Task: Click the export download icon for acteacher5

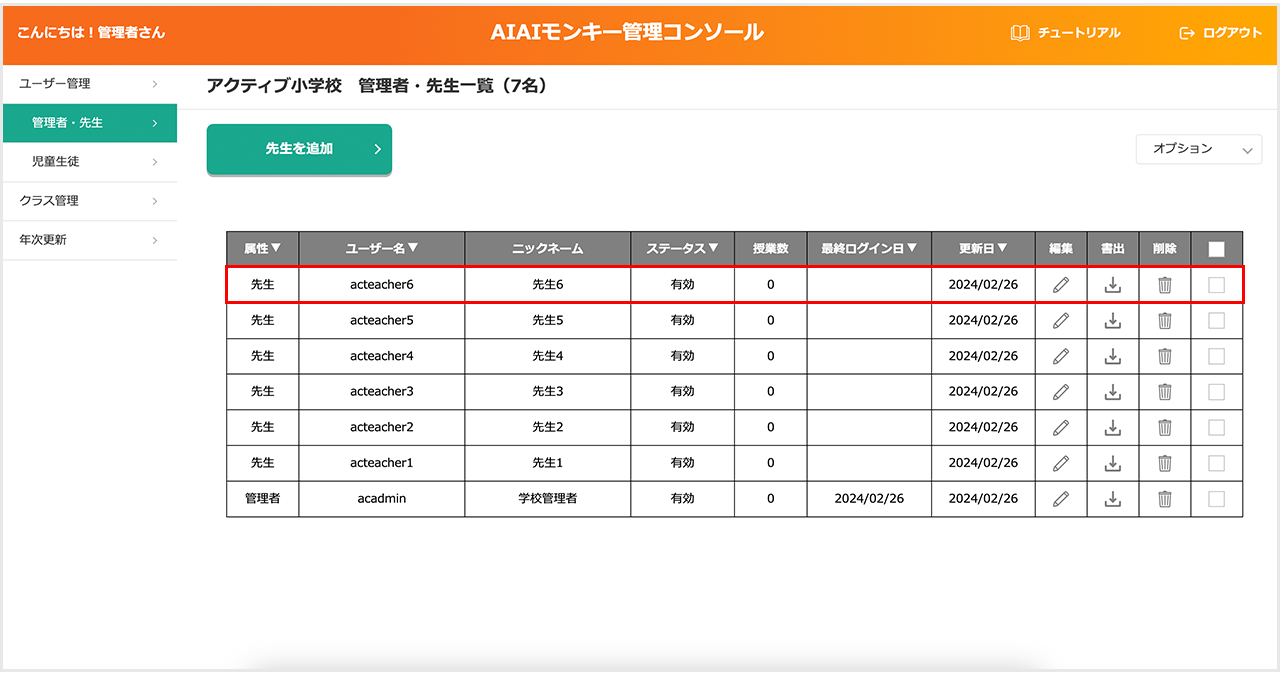Action: (x=1113, y=321)
